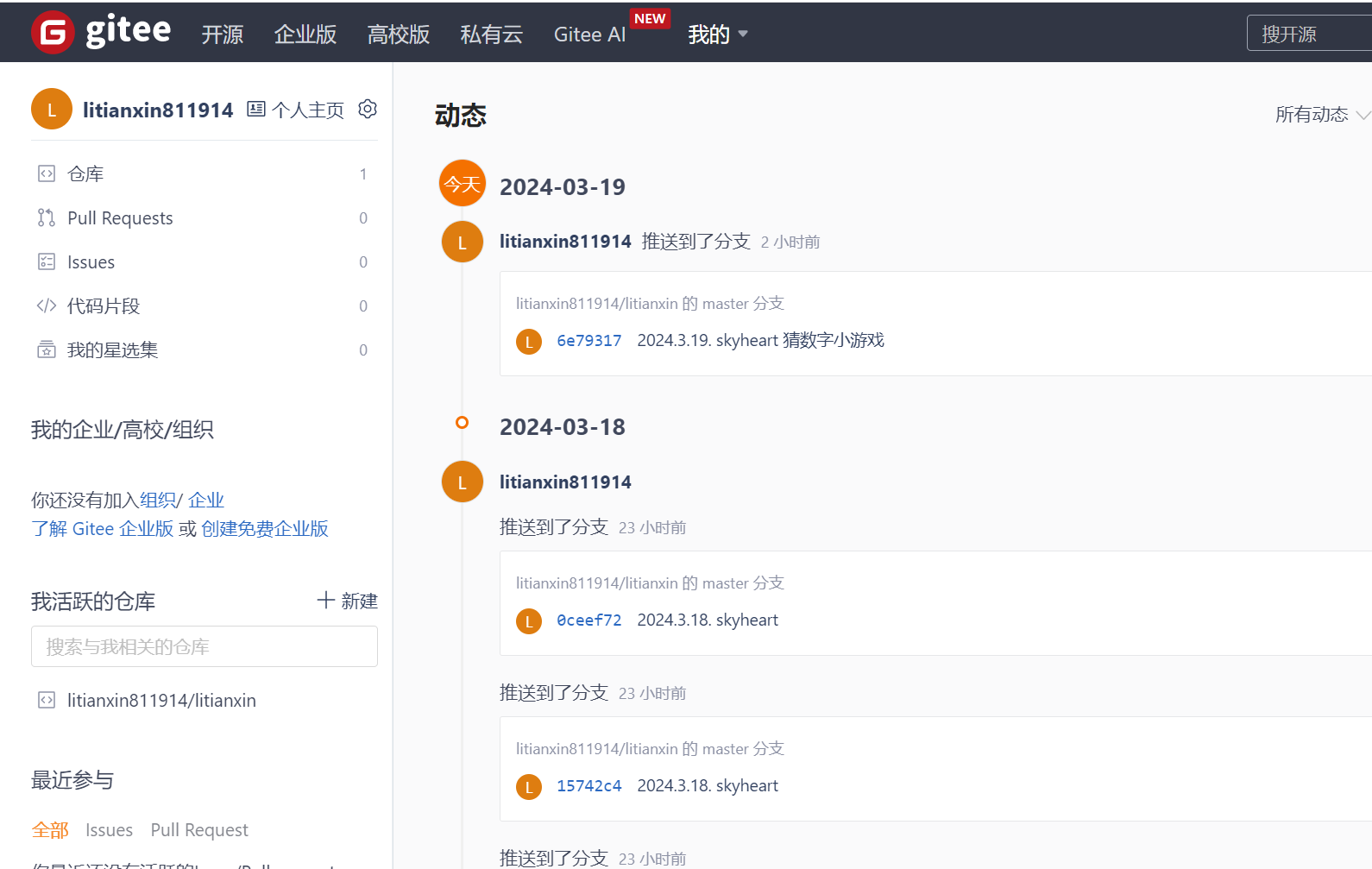Click the Issues list icon
1372x869 pixels.
[x=47, y=261]
